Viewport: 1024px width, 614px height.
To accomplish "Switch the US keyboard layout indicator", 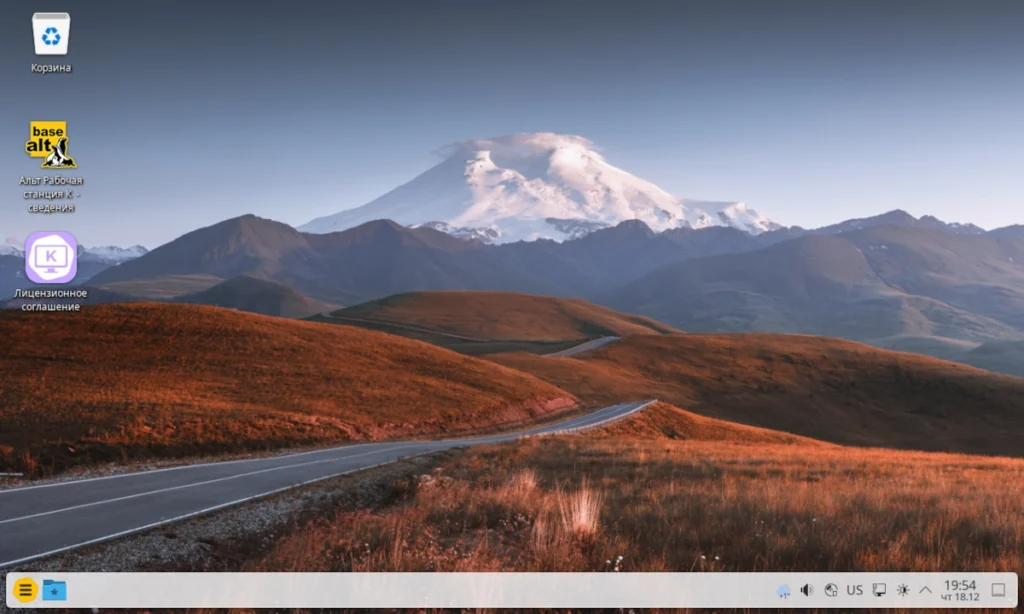I will [854, 590].
